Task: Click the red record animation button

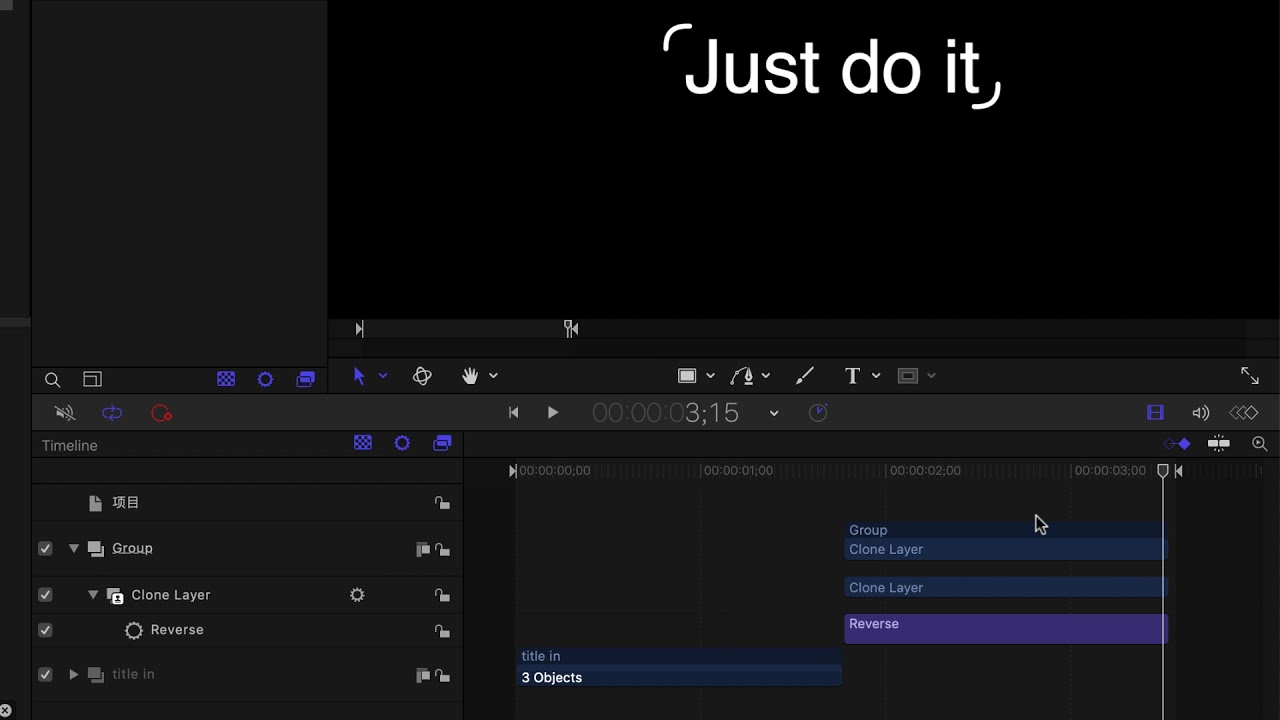Action: pyautogui.click(x=161, y=413)
